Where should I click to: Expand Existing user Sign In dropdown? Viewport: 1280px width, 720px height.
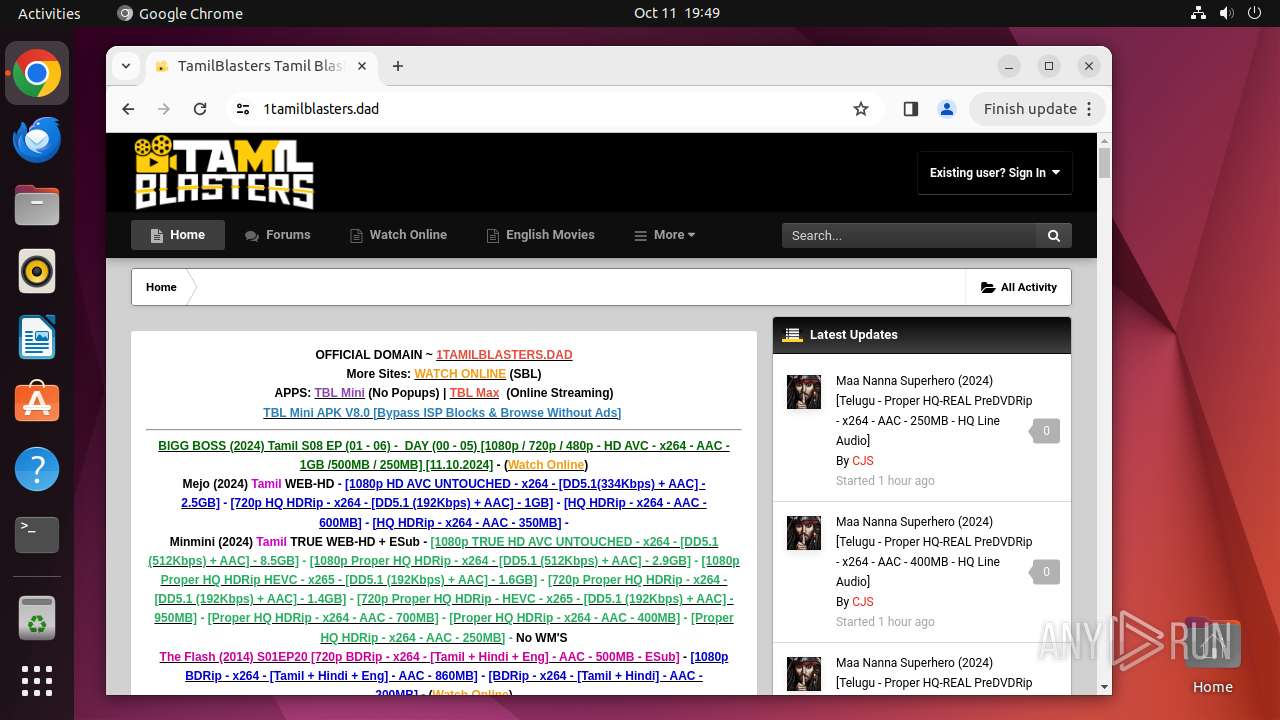(995, 173)
